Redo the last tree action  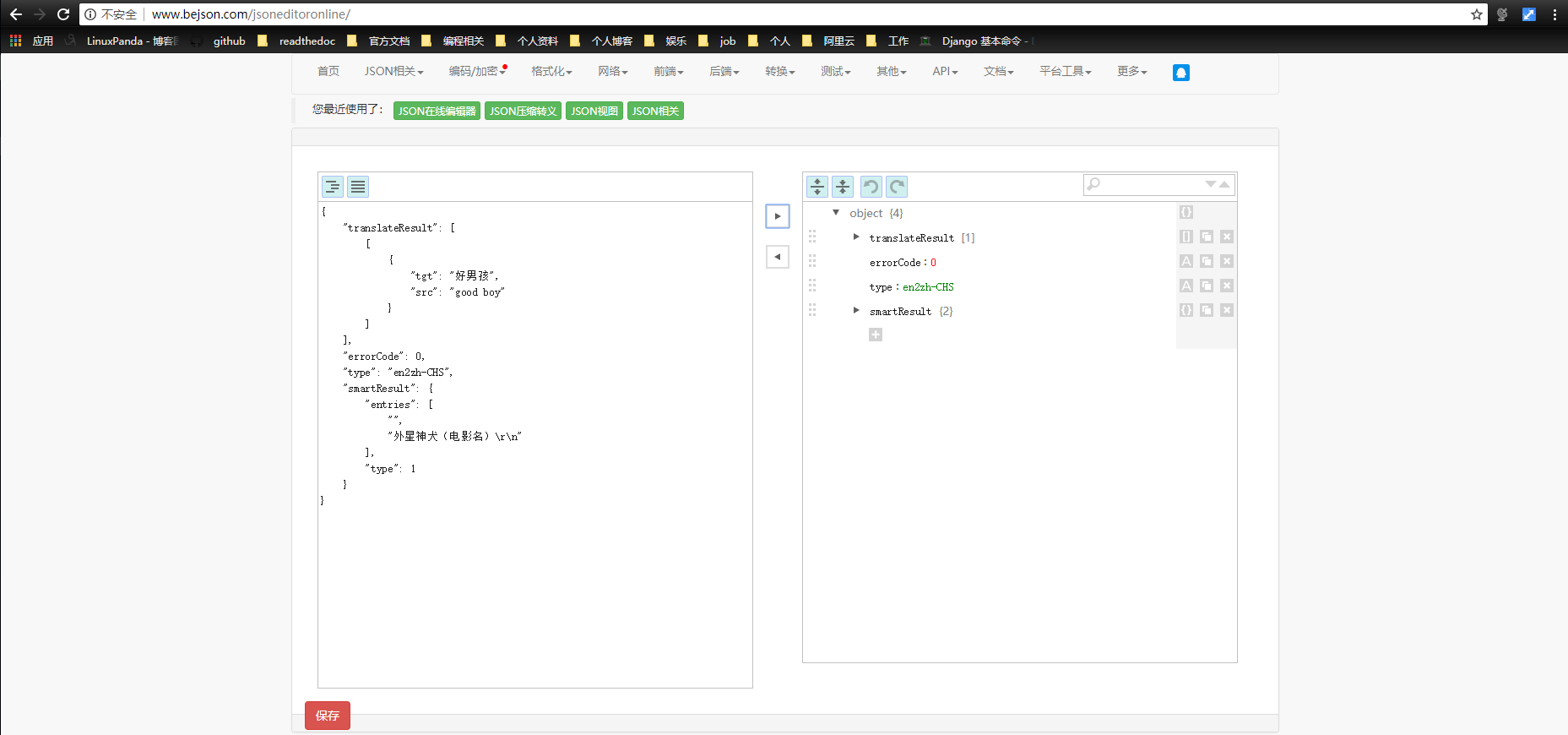[x=897, y=187]
